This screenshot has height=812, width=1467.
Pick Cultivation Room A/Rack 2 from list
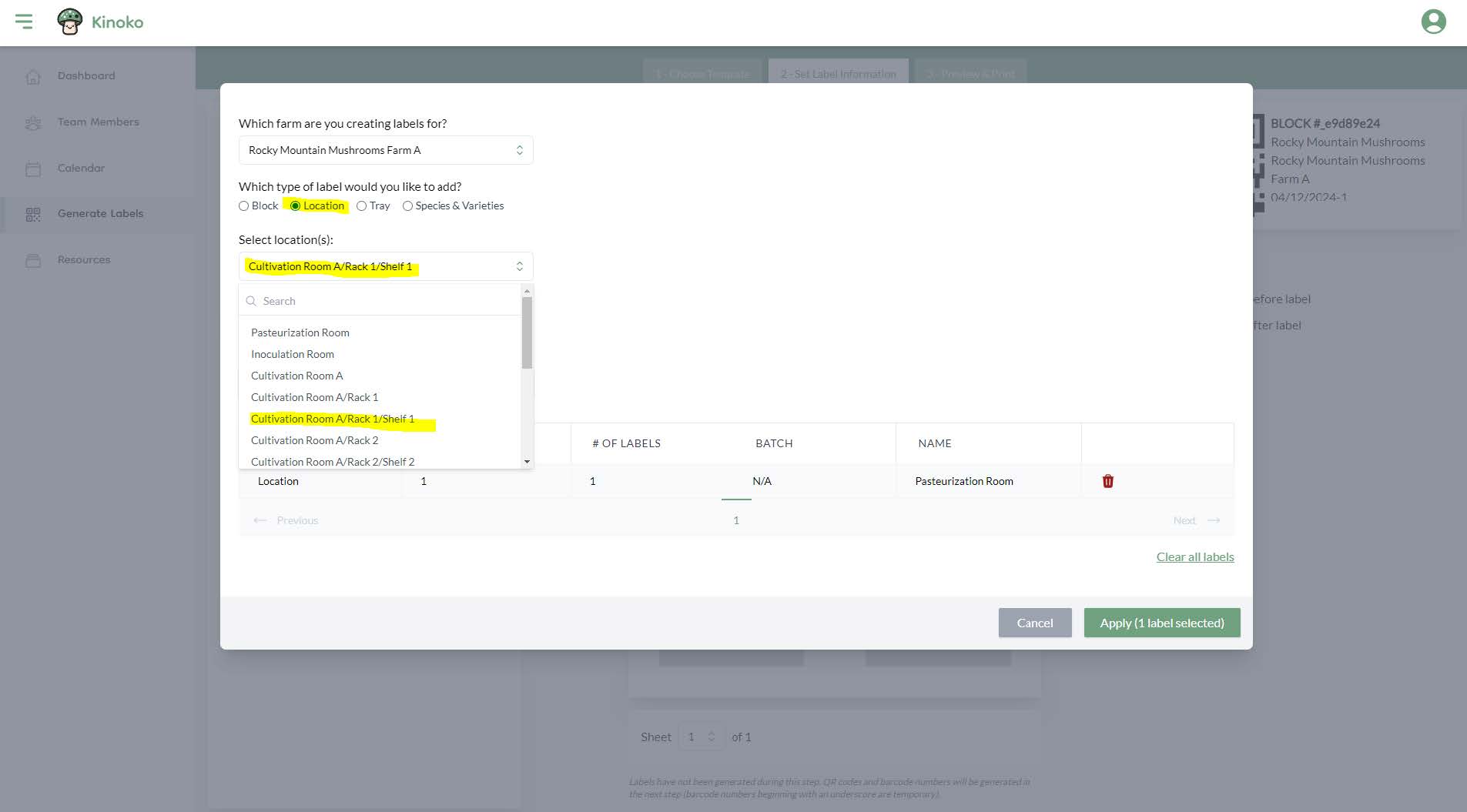coord(314,440)
